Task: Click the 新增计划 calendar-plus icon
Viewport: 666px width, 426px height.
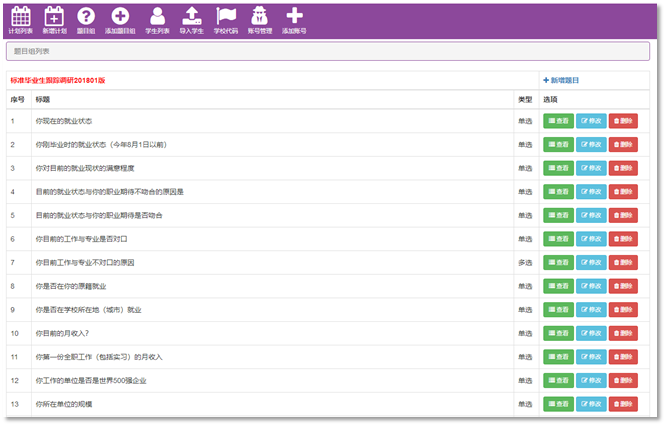Action: click(x=55, y=16)
